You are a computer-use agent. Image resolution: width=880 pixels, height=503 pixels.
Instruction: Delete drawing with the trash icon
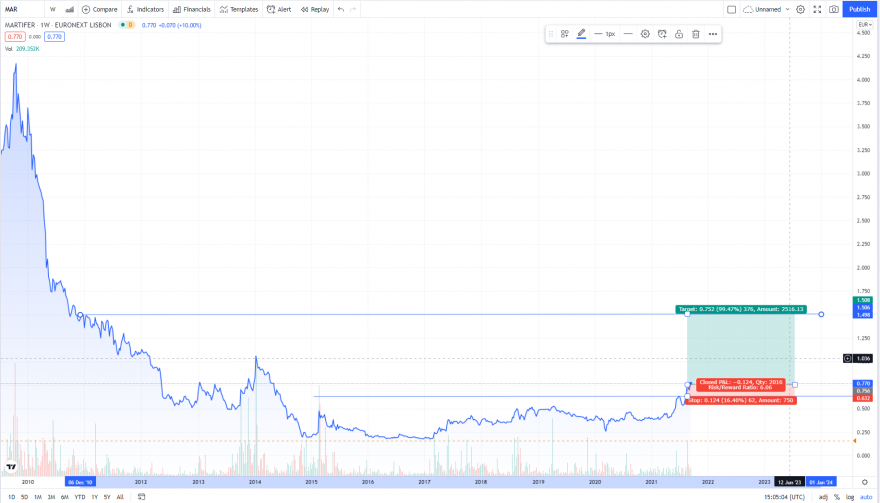(x=696, y=34)
